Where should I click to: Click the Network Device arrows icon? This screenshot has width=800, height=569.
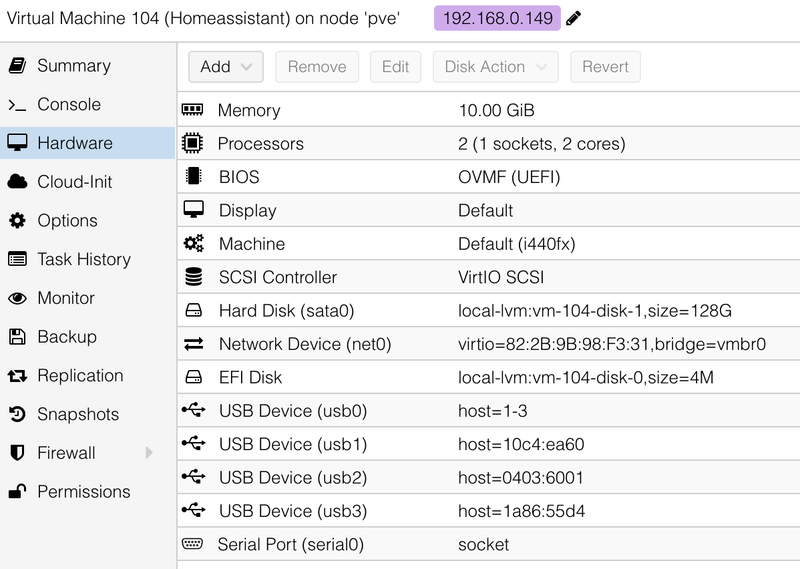point(193,344)
